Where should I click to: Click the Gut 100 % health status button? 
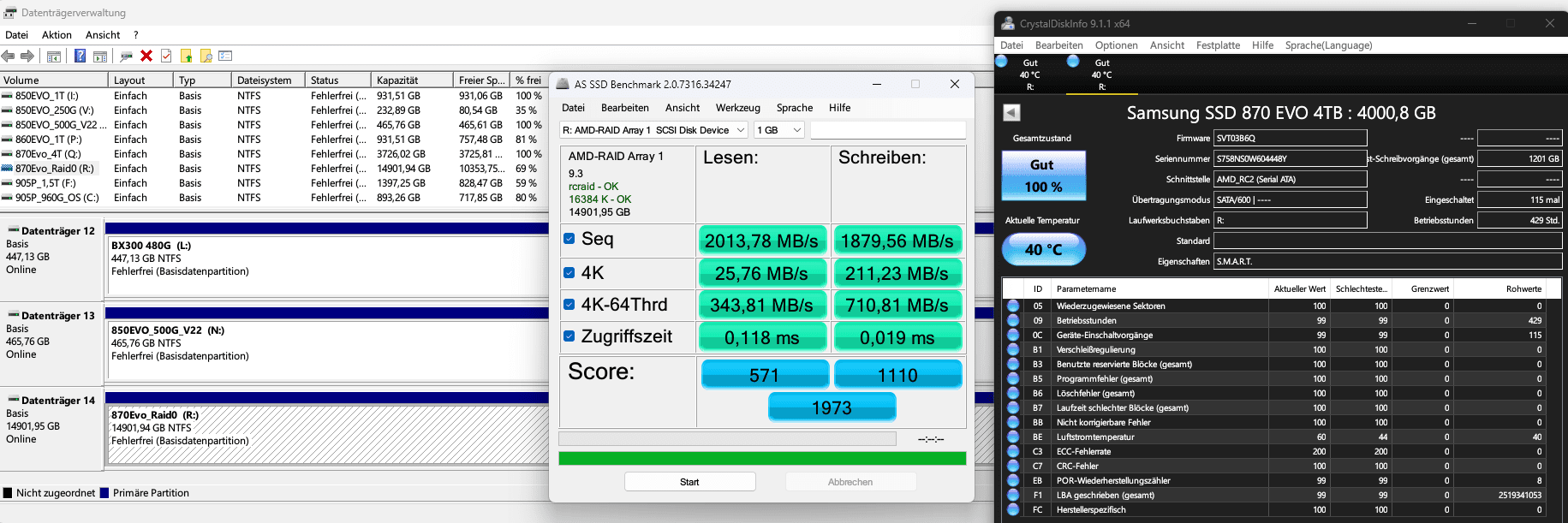click(x=1043, y=175)
